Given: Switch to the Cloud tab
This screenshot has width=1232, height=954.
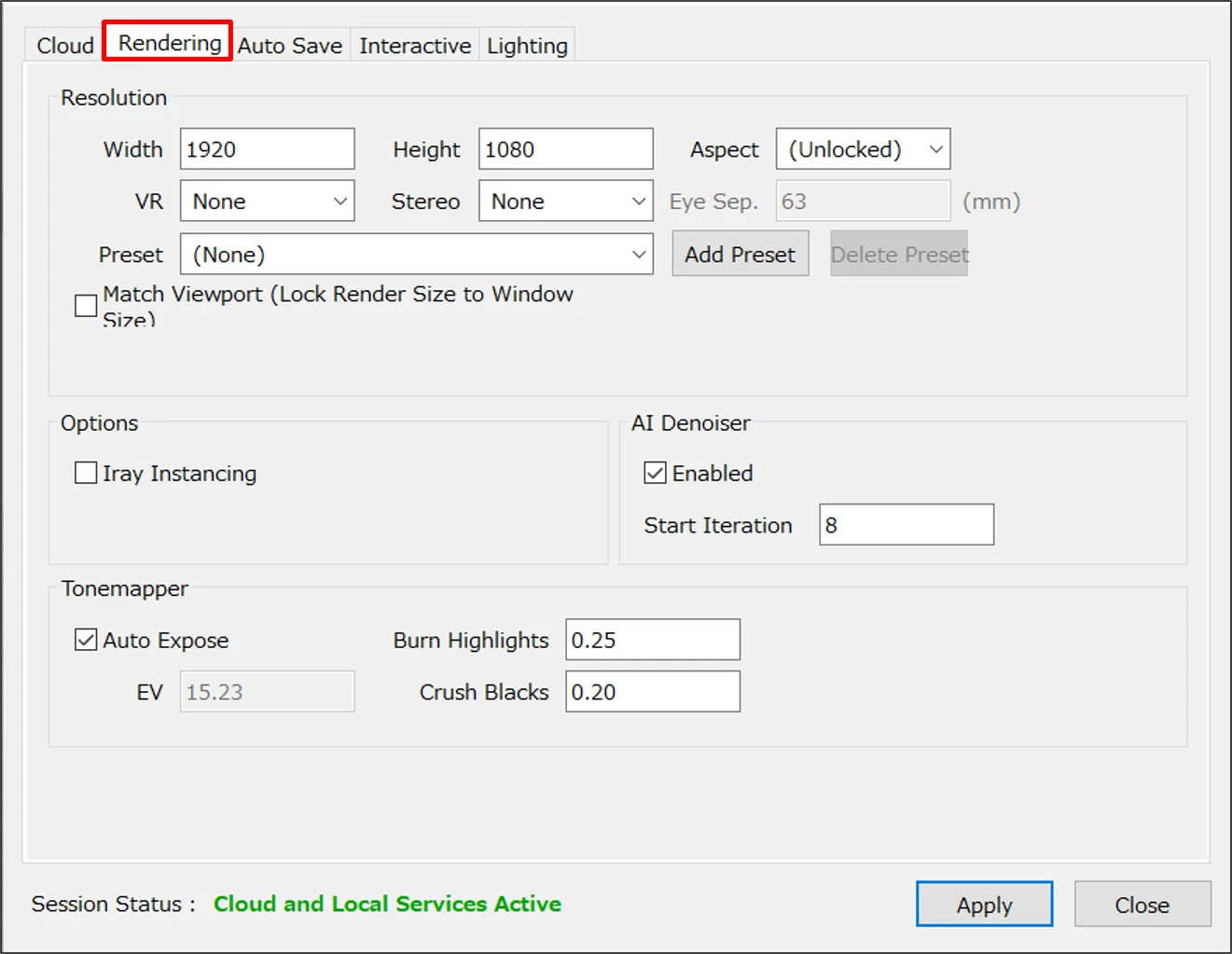Looking at the screenshot, I should 65,46.
